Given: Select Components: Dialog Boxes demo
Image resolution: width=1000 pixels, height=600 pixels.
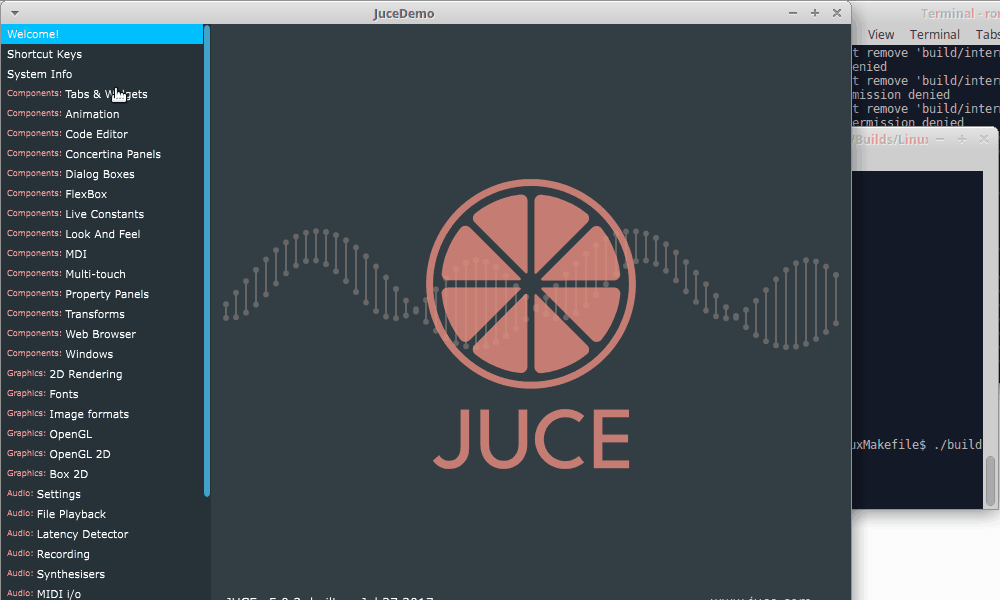Looking at the screenshot, I should point(102,174).
